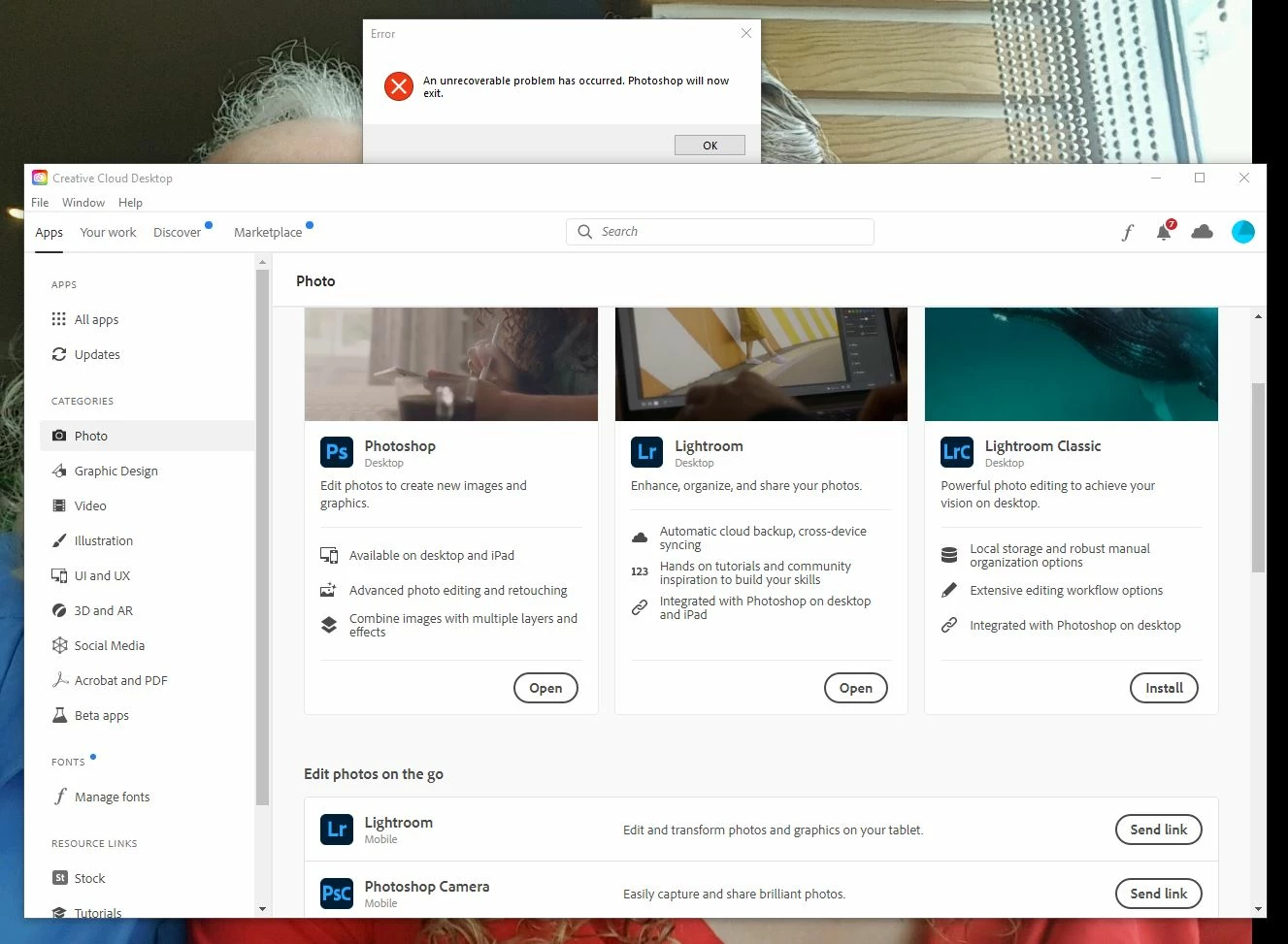Open the File menu

[40, 203]
